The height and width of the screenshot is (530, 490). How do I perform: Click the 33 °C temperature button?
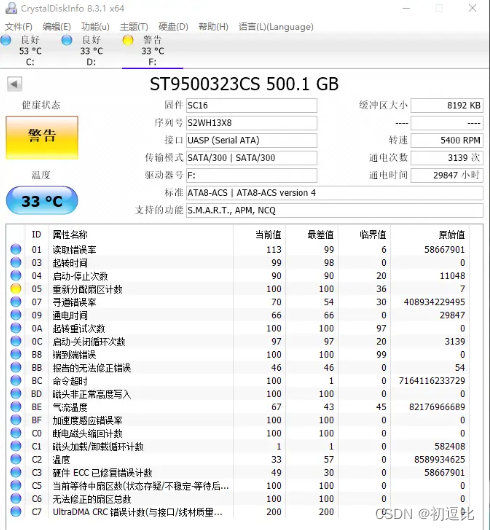(x=42, y=201)
